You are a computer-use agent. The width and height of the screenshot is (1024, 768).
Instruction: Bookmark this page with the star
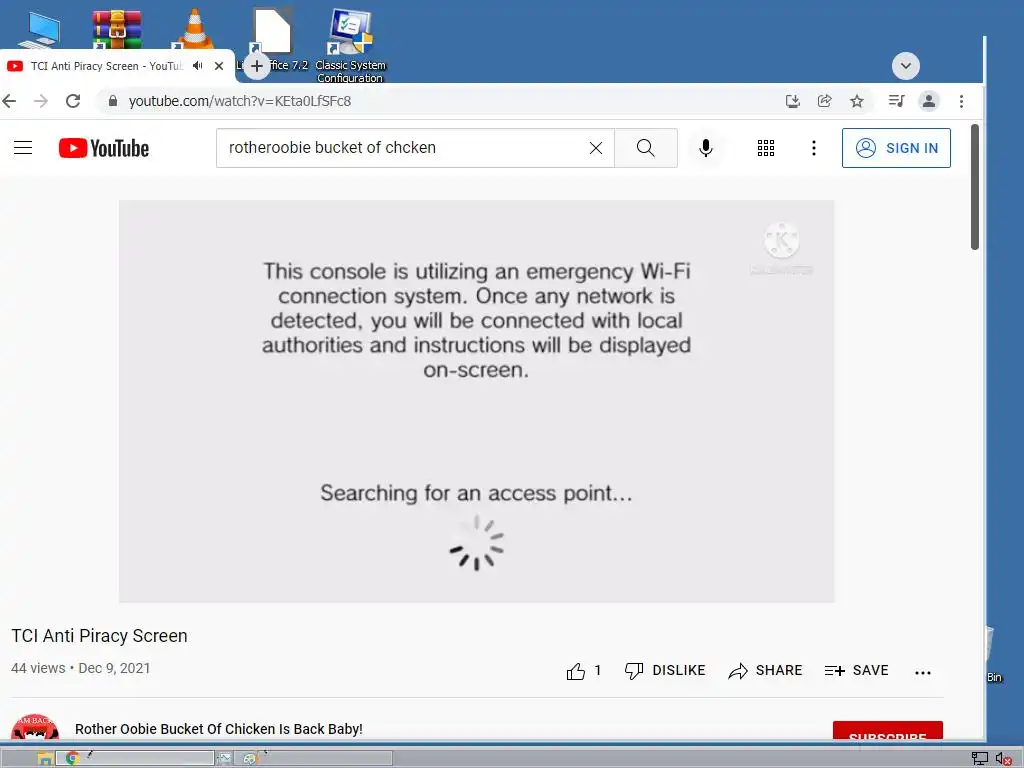tap(857, 101)
